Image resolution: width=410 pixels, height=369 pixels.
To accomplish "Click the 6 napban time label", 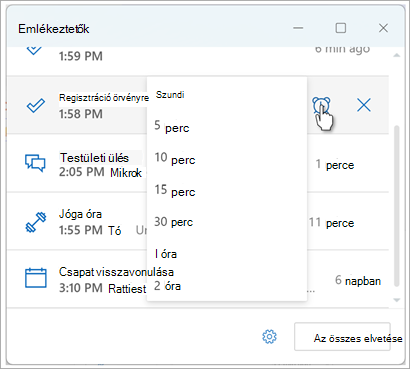I will (x=358, y=281).
